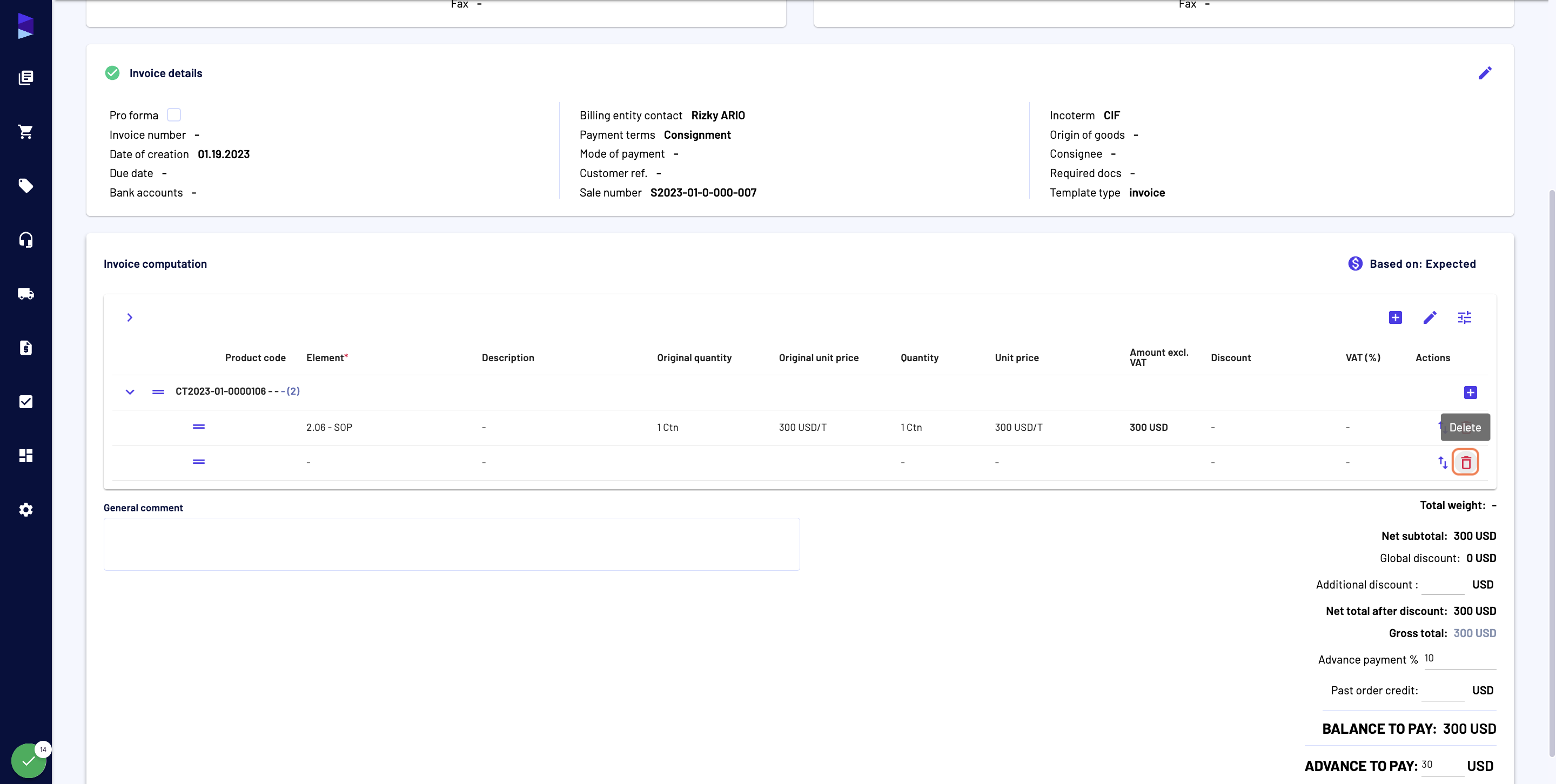Add new line via table toolbar plus
Screen dimensions: 1556x784
coord(1394,317)
